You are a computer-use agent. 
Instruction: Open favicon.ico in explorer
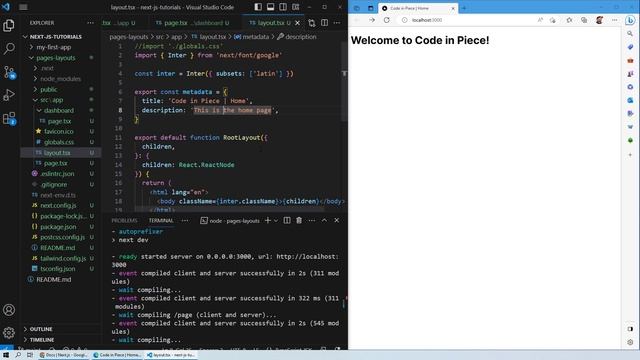[61, 131]
